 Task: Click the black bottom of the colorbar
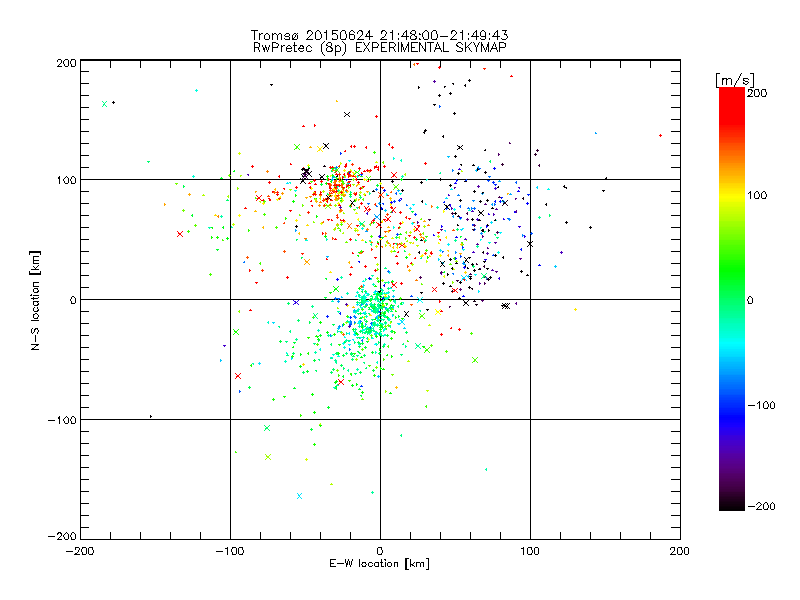732,503
